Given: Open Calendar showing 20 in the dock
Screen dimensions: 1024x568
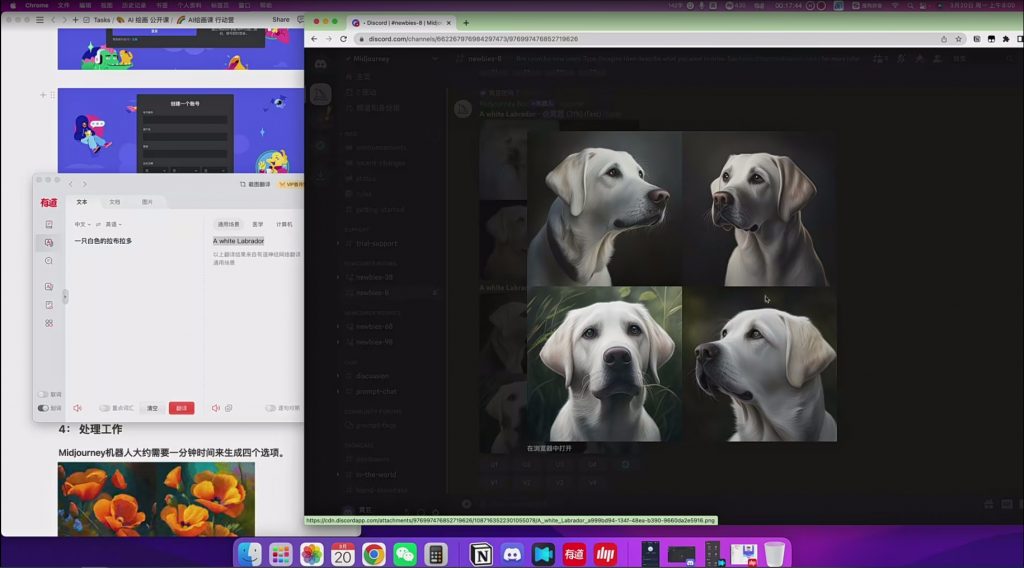Looking at the screenshot, I should [x=343, y=554].
